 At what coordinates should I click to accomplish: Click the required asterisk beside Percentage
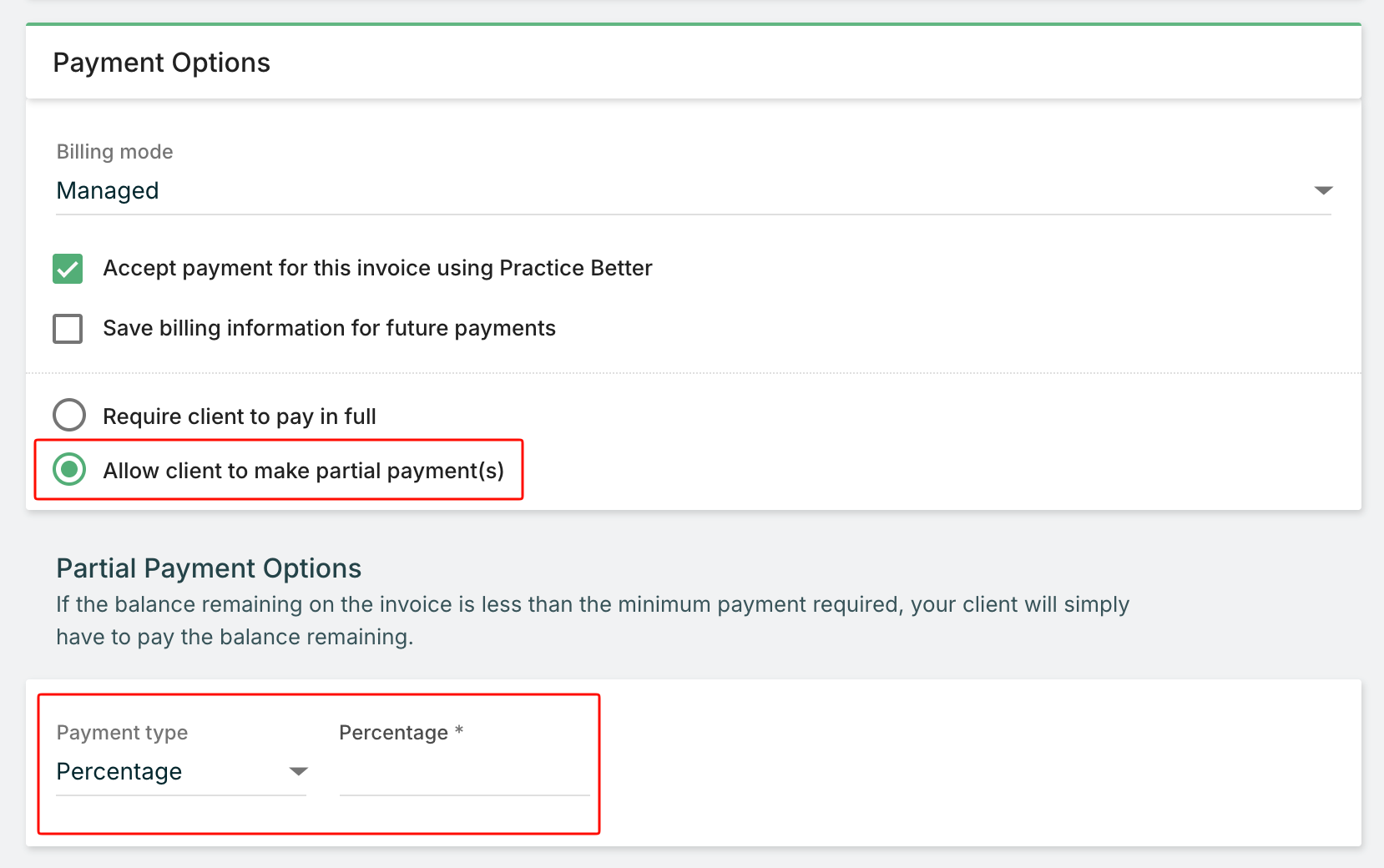(x=459, y=731)
